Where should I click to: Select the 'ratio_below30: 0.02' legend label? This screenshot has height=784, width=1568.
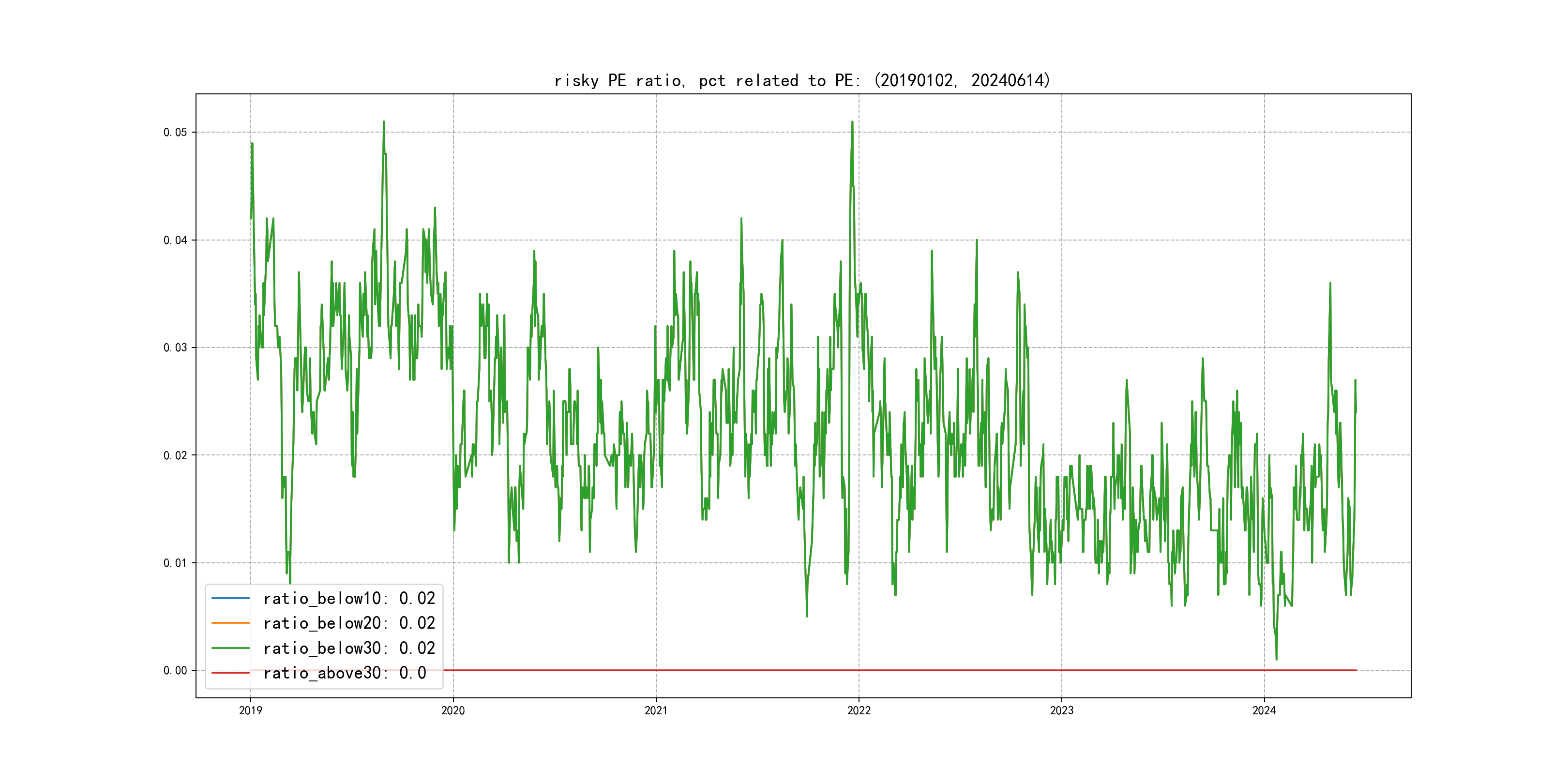349,648
